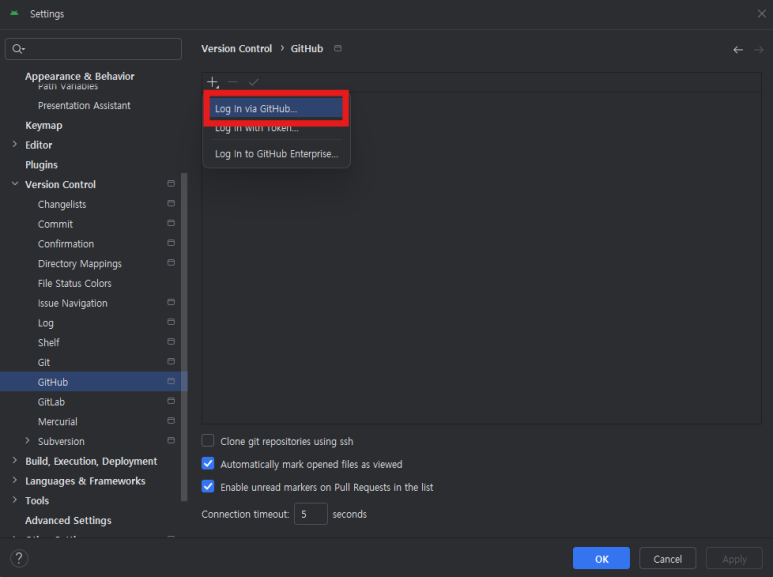Open Presentation Assistant settings
The height and width of the screenshot is (577, 773).
tap(84, 106)
